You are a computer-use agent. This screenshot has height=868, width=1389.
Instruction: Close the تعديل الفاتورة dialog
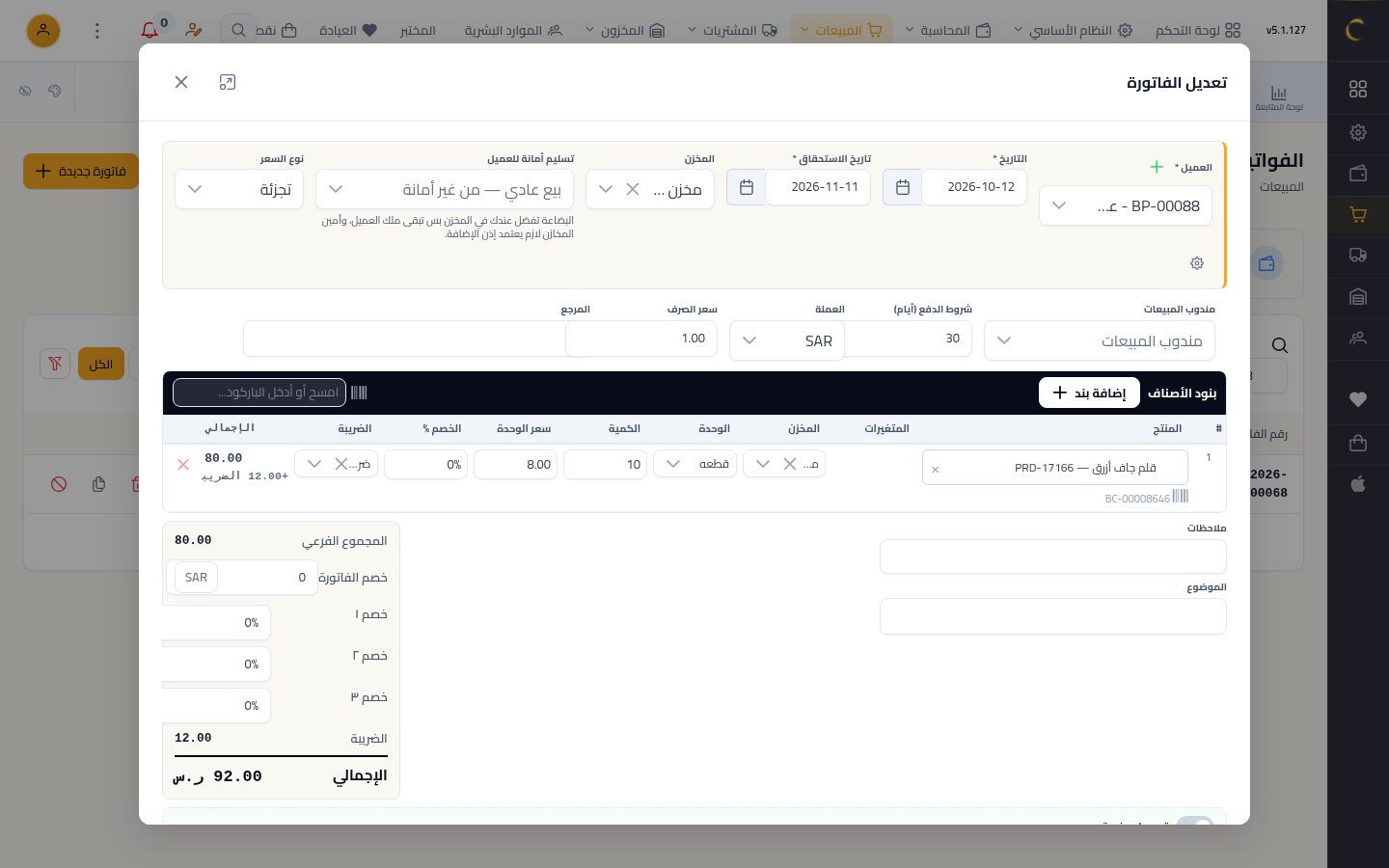click(x=181, y=82)
